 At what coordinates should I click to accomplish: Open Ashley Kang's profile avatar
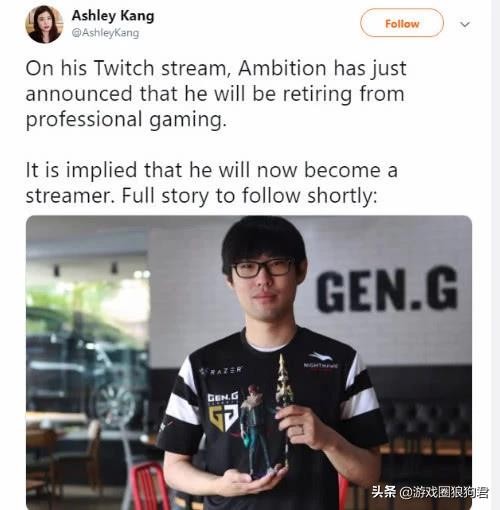(x=44, y=24)
